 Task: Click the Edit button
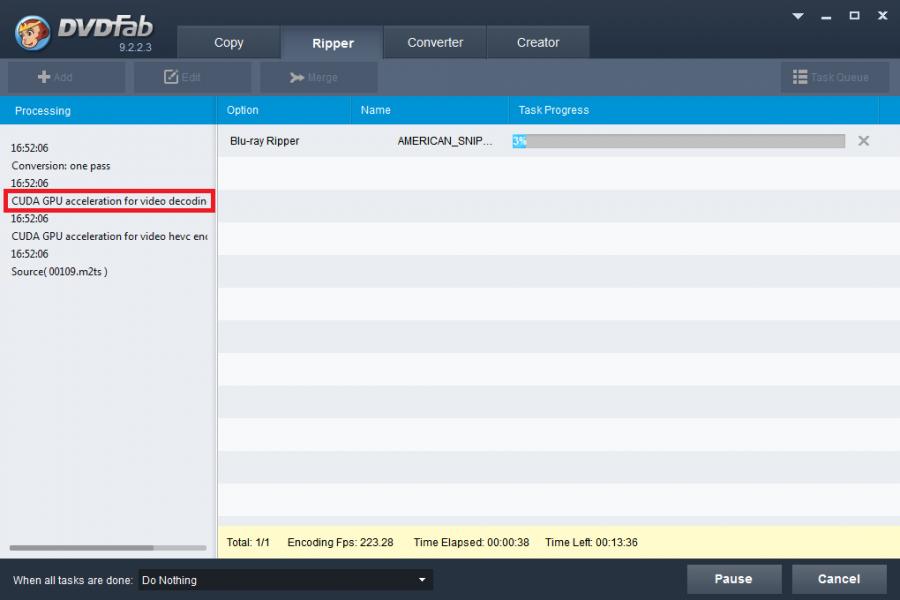(192, 77)
